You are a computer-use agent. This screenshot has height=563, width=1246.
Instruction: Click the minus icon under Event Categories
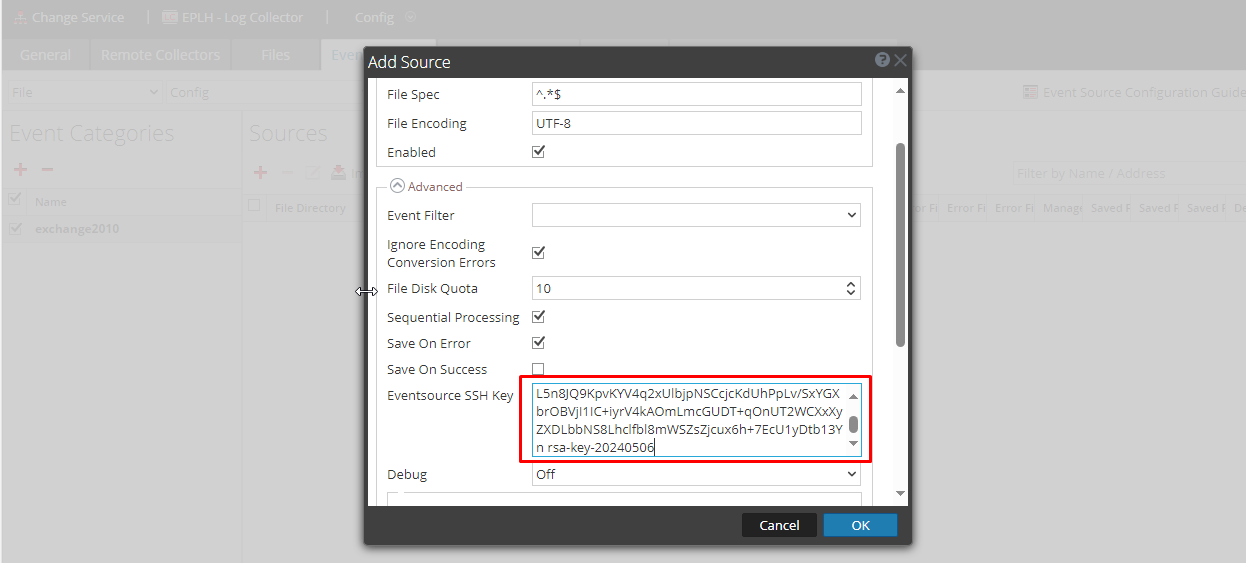[46, 171]
